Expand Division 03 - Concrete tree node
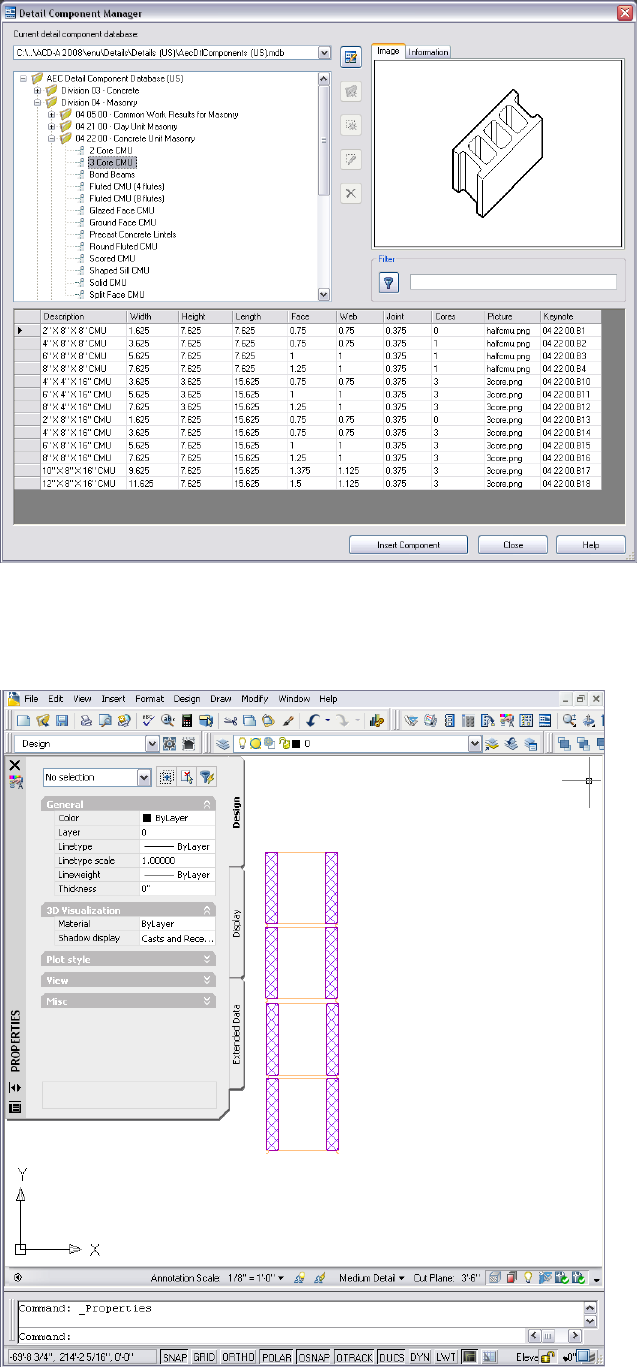This screenshot has height=1367, width=637. tap(37, 90)
